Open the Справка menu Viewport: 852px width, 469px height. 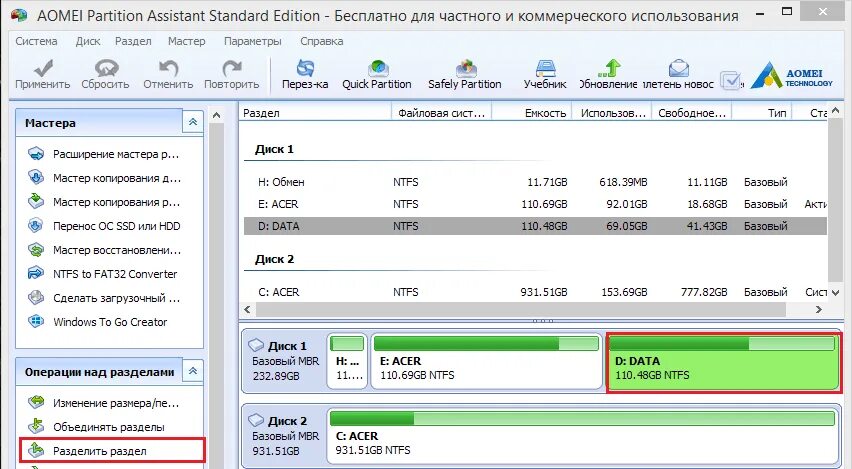pyautogui.click(x=322, y=41)
